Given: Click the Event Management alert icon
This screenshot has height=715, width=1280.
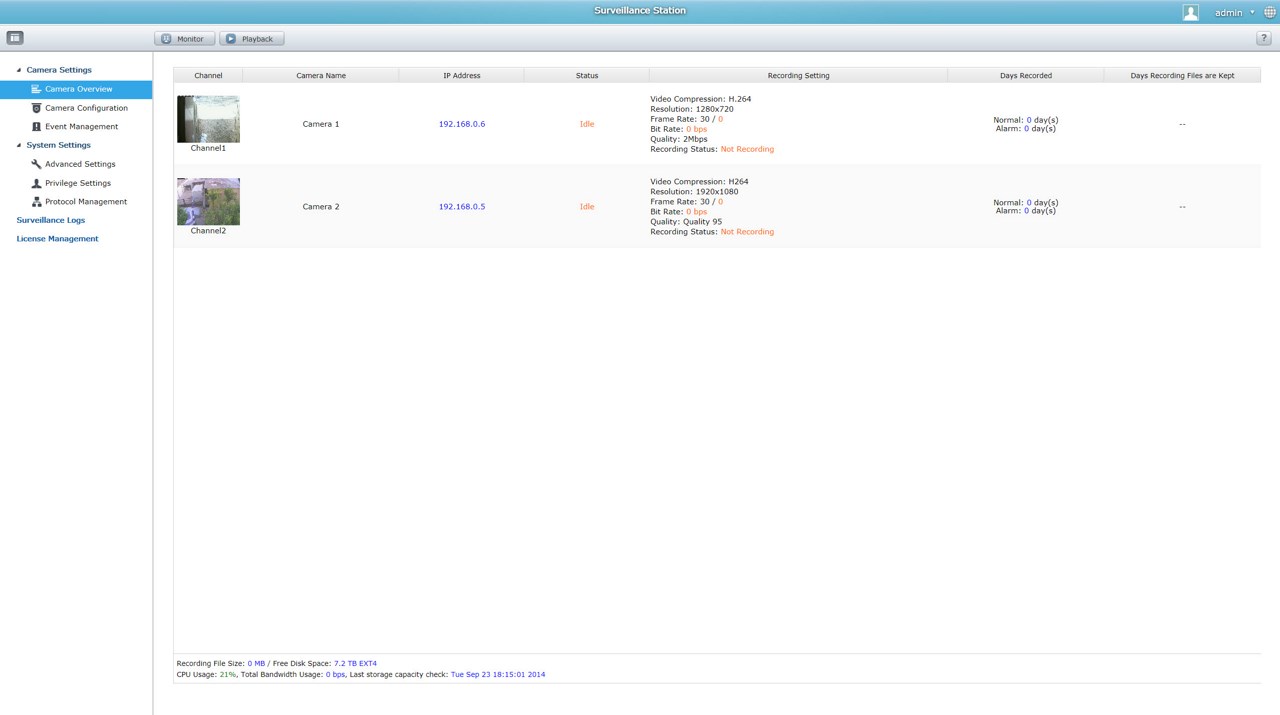Looking at the screenshot, I should coord(36,127).
